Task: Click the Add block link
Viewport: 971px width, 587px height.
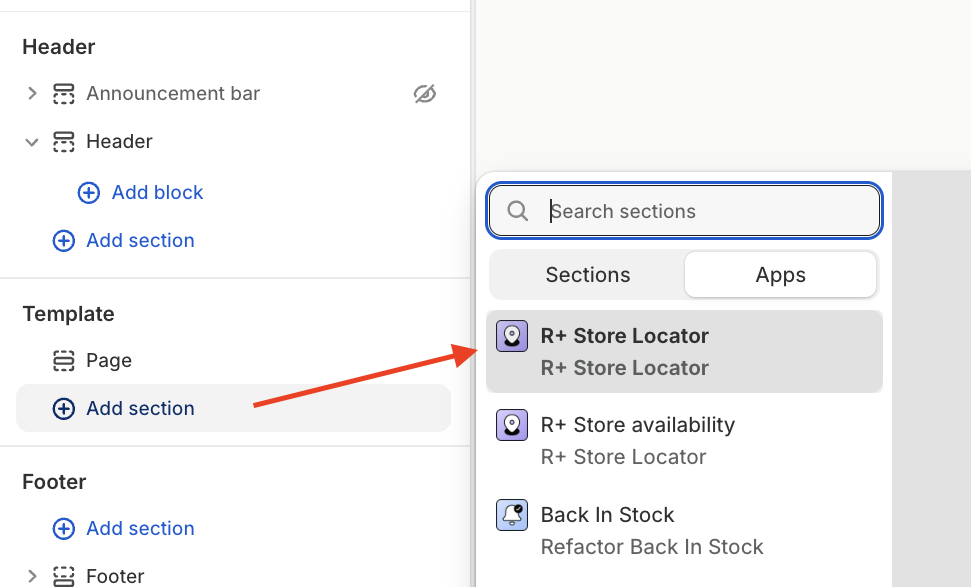Action: 157,193
